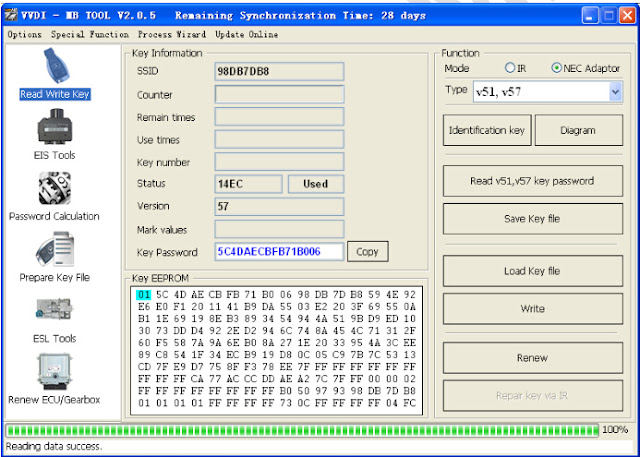640x457 pixels.
Task: Minimize the VVDI MB TOOL window
Action: point(589,16)
